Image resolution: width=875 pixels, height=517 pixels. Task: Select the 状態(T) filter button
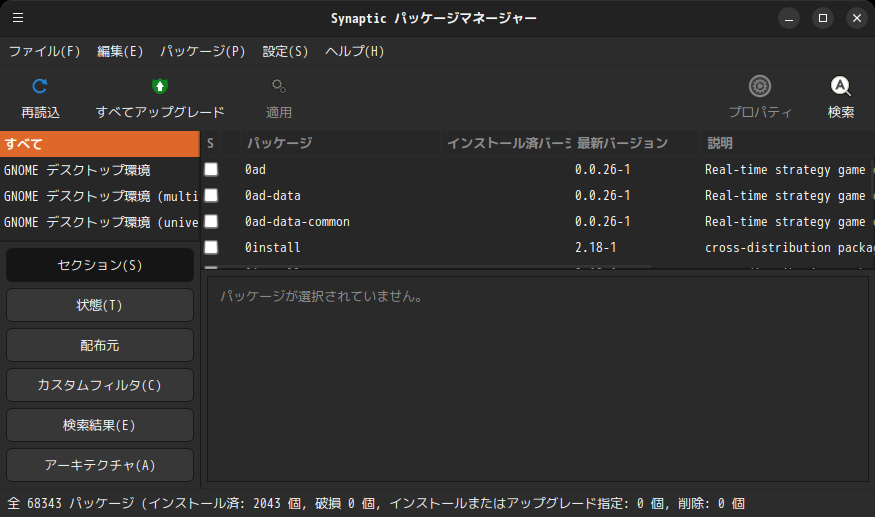pos(100,305)
